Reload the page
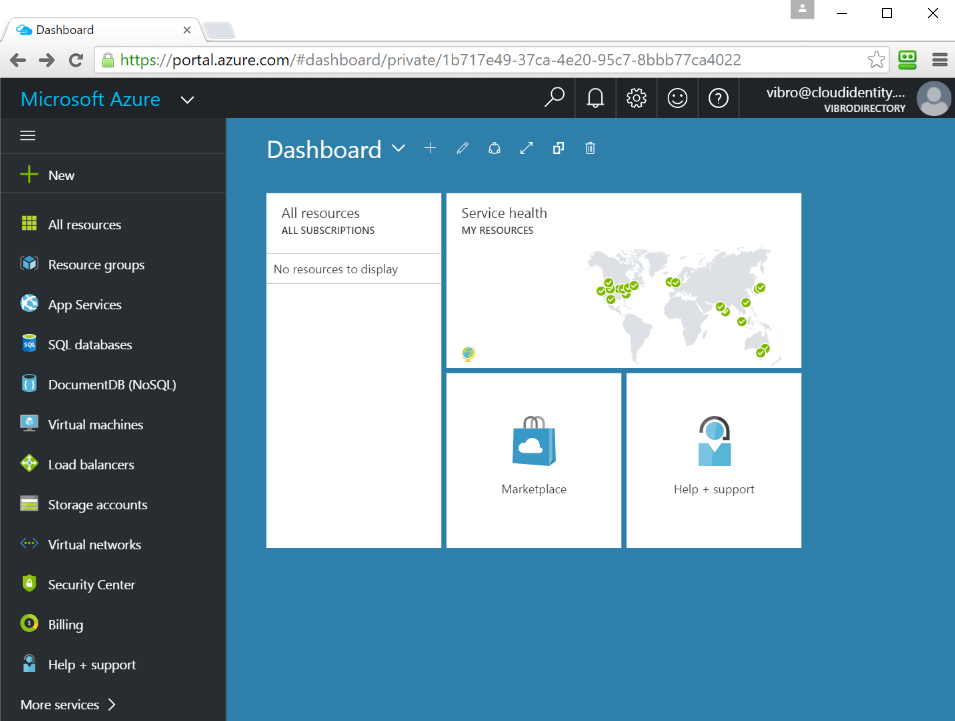 click(76, 60)
